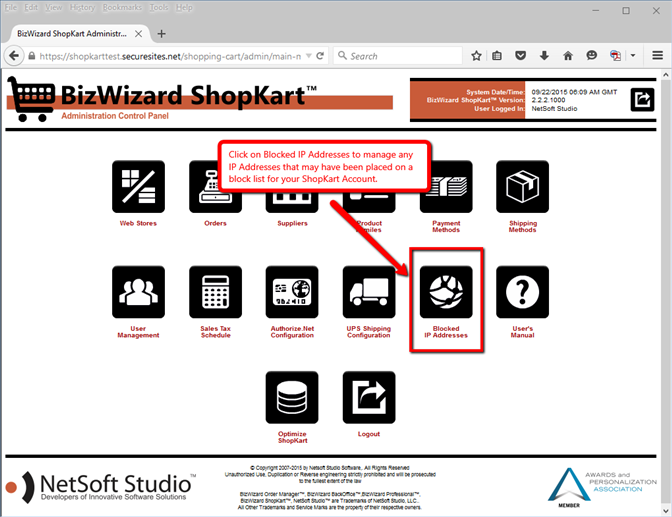Screen dimensions: 672x517
Task: Click the scrollbar down arrow
Action: point(666,511)
